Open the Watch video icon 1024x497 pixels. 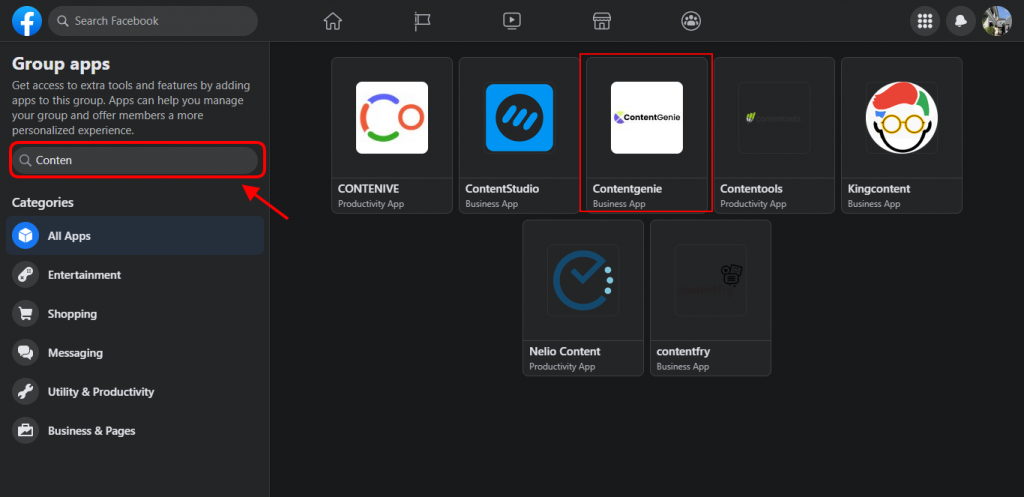(512, 21)
